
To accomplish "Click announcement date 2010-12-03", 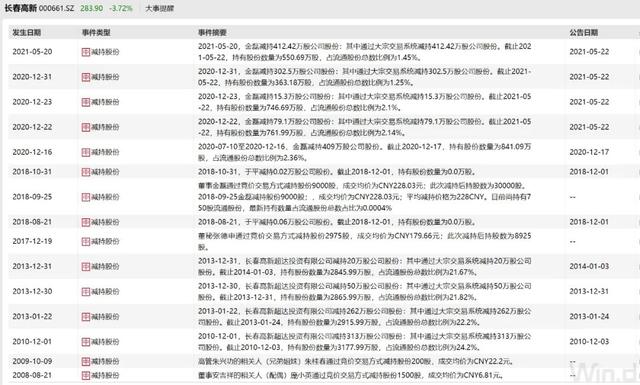I will [x=589, y=342].
